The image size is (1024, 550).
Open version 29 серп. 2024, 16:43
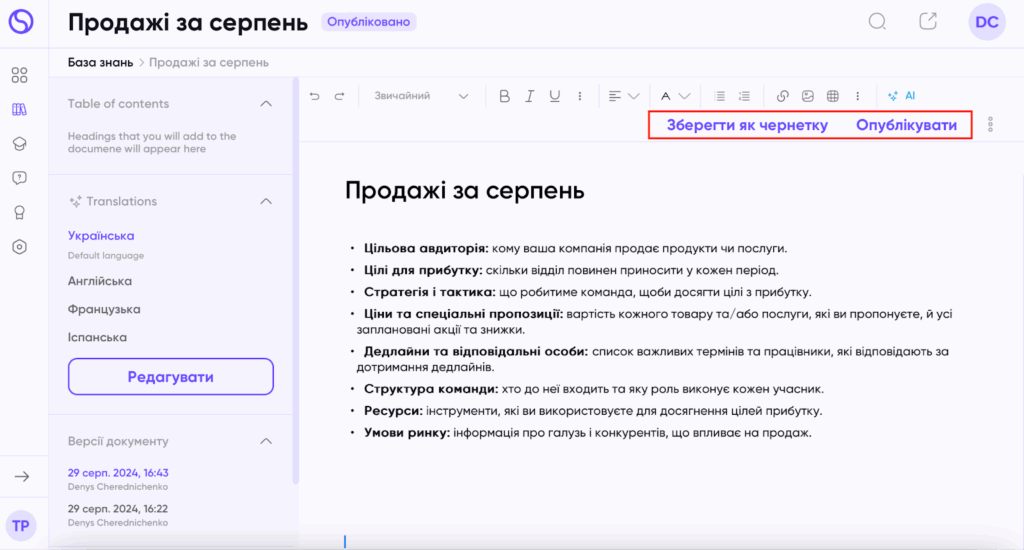coord(118,473)
